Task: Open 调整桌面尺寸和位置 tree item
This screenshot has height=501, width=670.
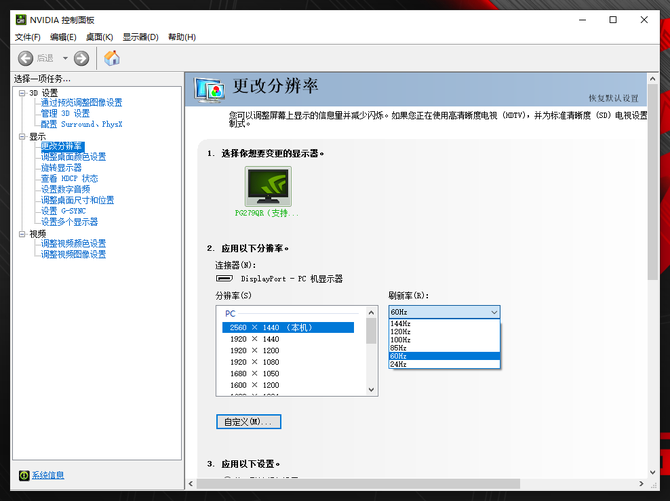Action: tap(77, 200)
